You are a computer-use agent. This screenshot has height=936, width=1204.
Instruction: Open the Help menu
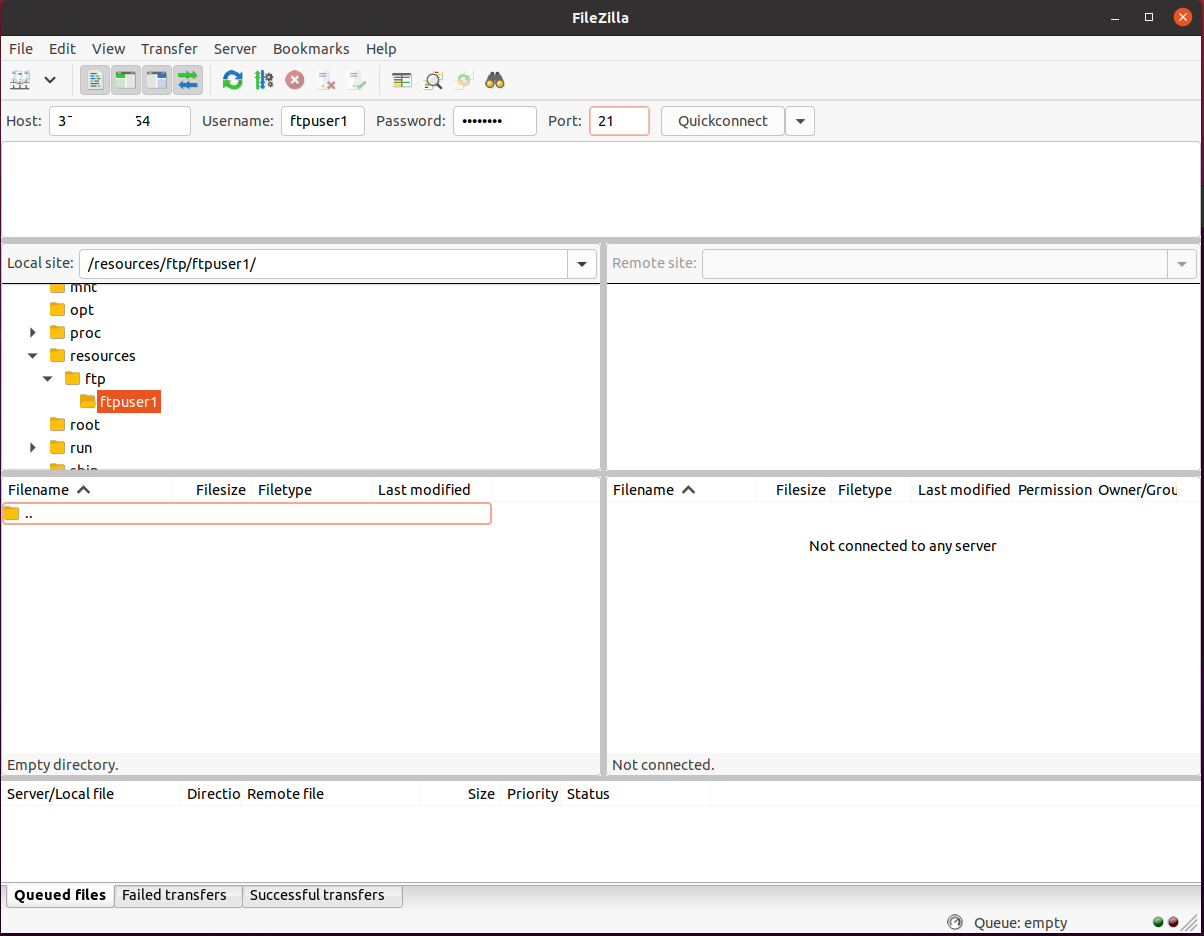click(381, 48)
